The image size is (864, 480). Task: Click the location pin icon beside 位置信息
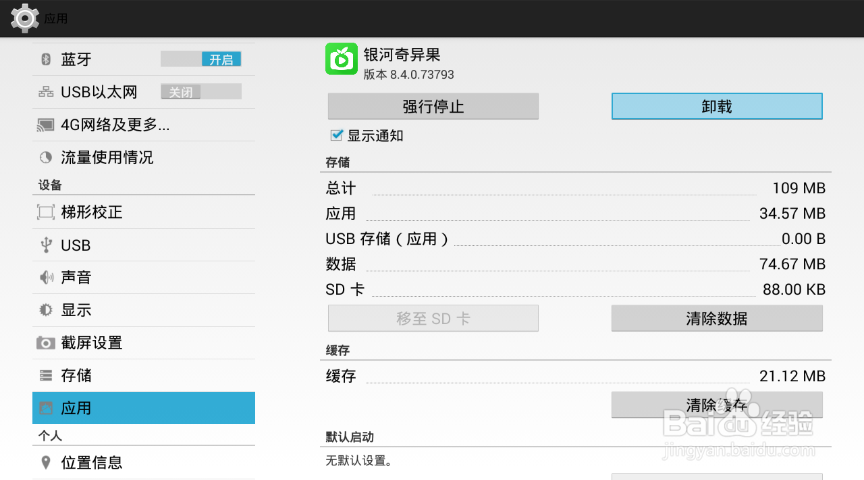point(46,462)
